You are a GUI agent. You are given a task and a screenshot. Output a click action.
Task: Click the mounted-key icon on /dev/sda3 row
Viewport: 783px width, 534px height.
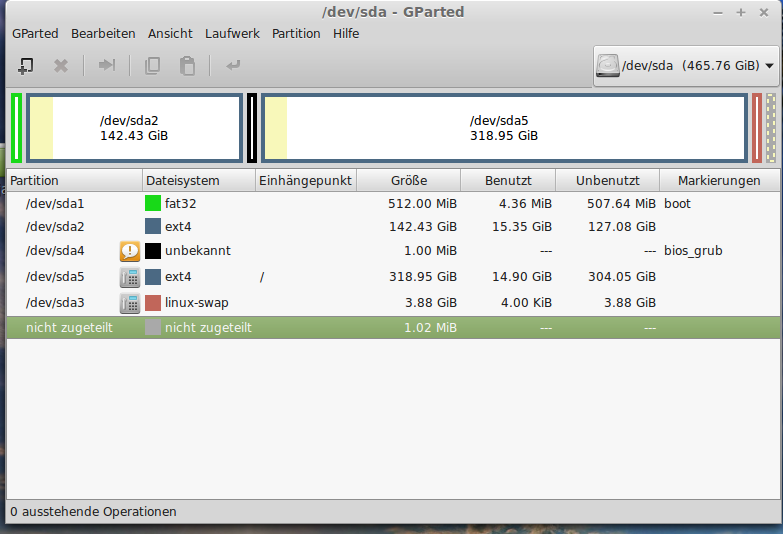[130, 303]
